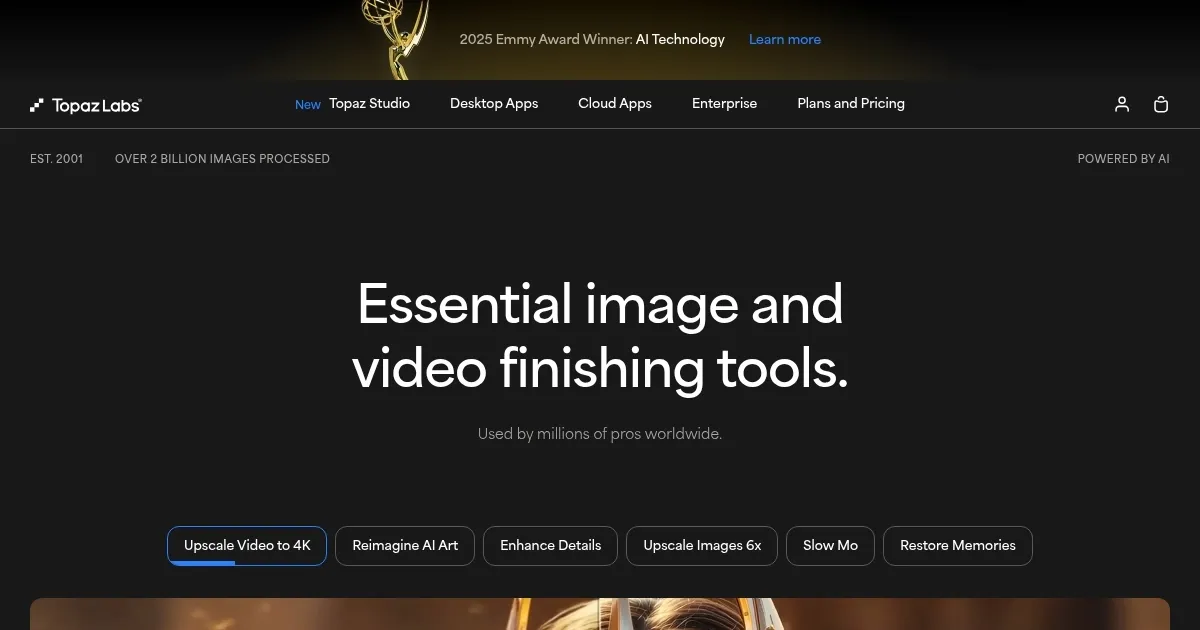The image size is (1200, 630).
Task: Select the Upscale Video to 4K tab
Action: (x=246, y=545)
